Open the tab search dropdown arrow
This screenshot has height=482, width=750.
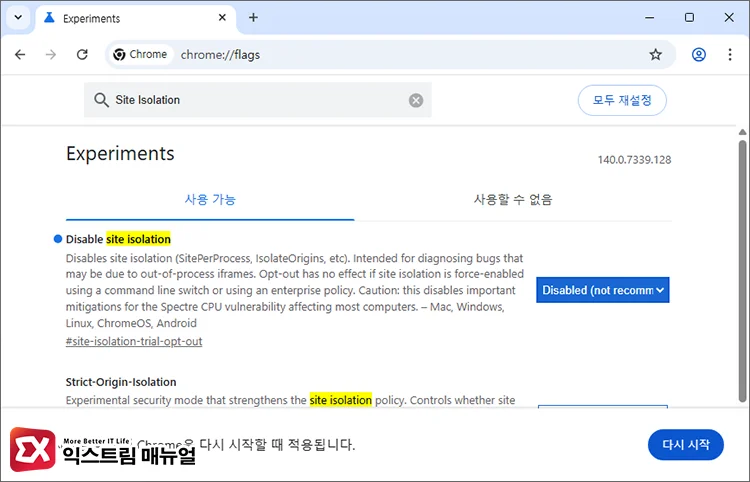coord(18,18)
